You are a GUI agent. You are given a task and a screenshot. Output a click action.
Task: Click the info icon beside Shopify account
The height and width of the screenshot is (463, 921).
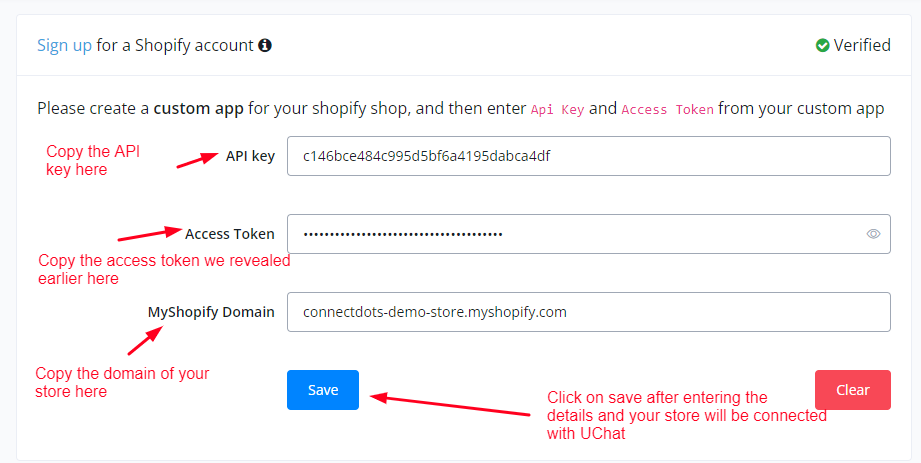pos(265,45)
